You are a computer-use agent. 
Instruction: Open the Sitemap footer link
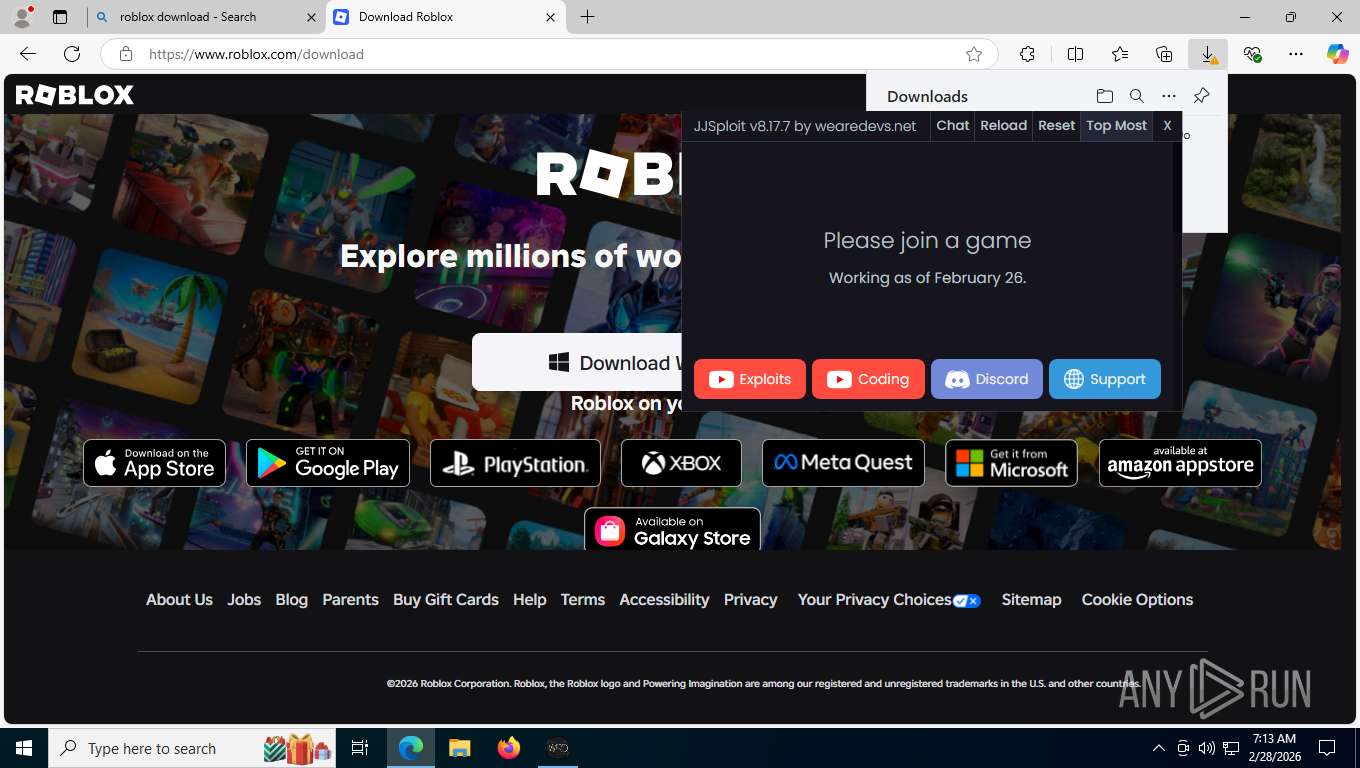point(1031,599)
